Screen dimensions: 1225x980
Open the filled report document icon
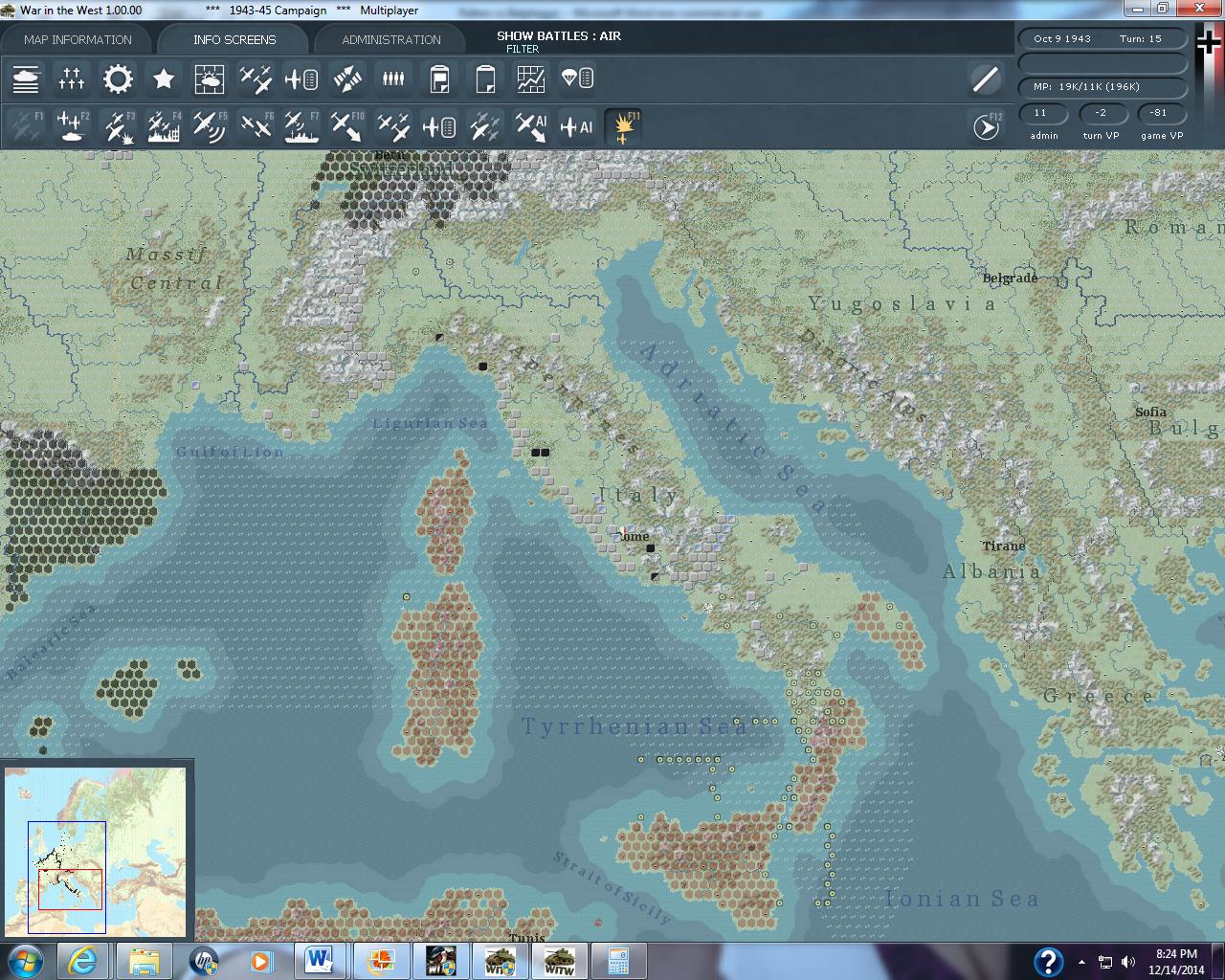[439, 78]
